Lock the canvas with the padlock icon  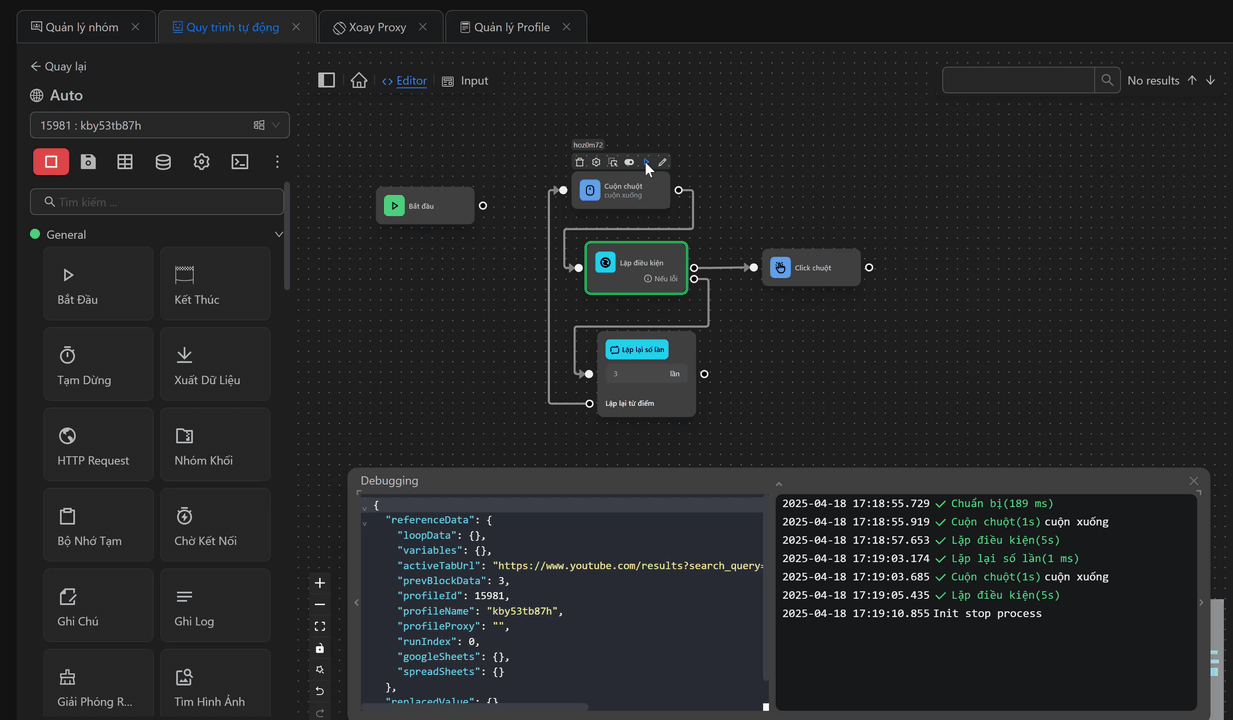(x=320, y=648)
